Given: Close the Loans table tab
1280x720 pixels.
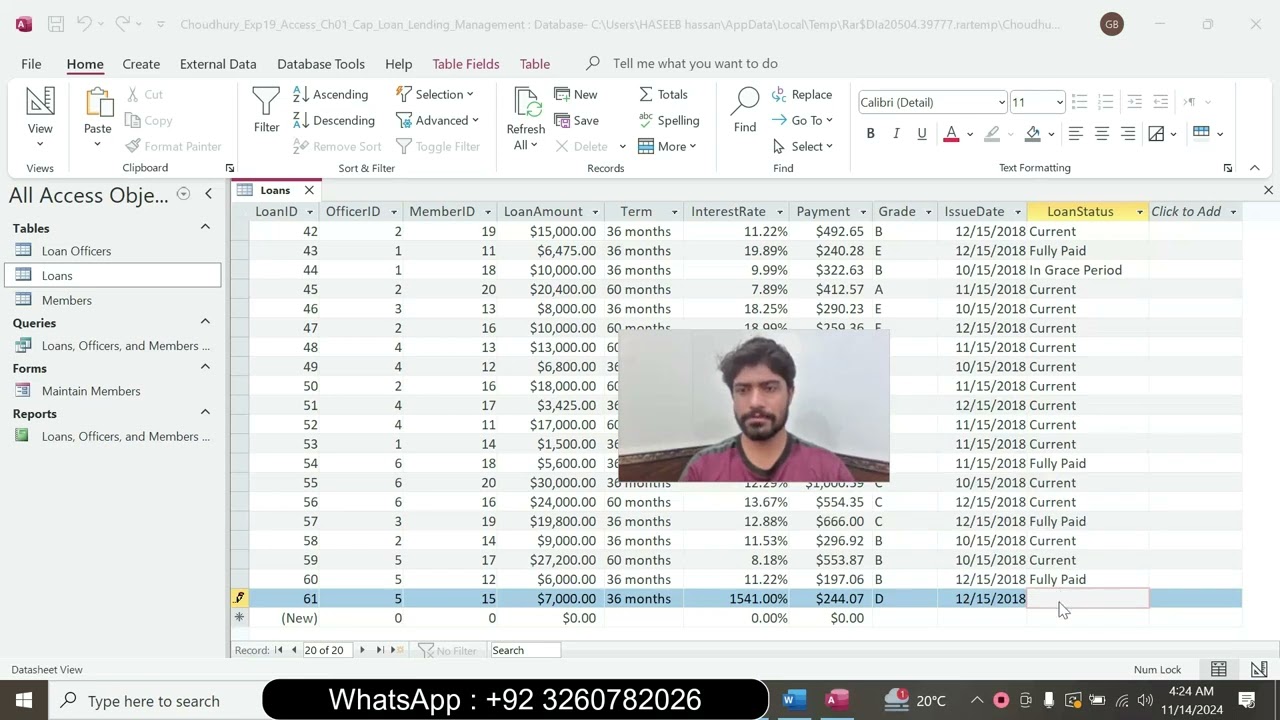Looking at the screenshot, I should (x=309, y=190).
